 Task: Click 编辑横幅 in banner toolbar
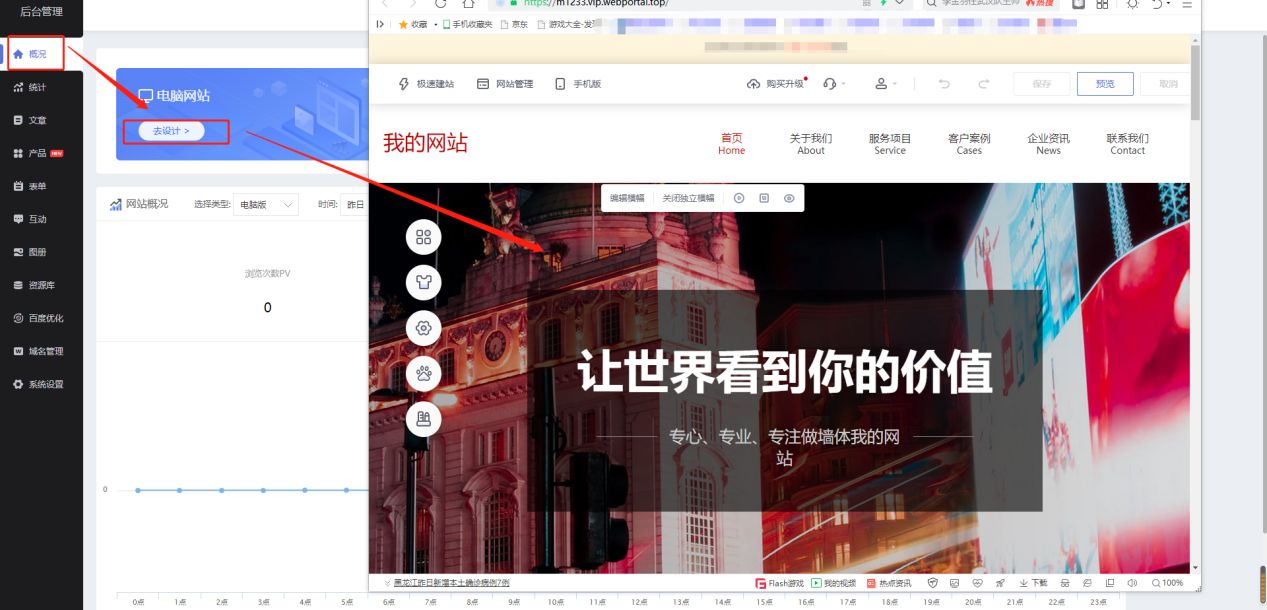pos(628,198)
